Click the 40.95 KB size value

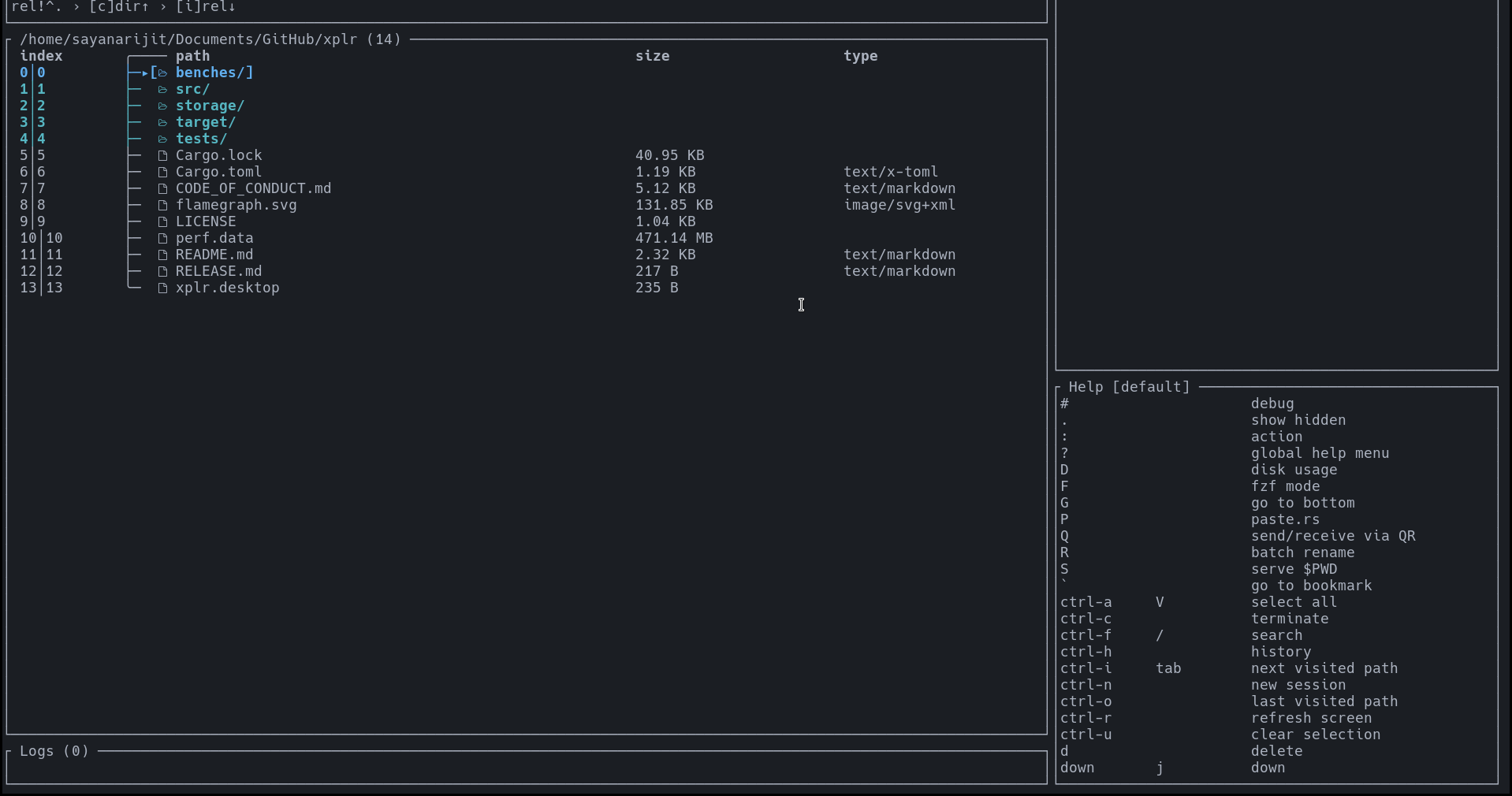(670, 155)
